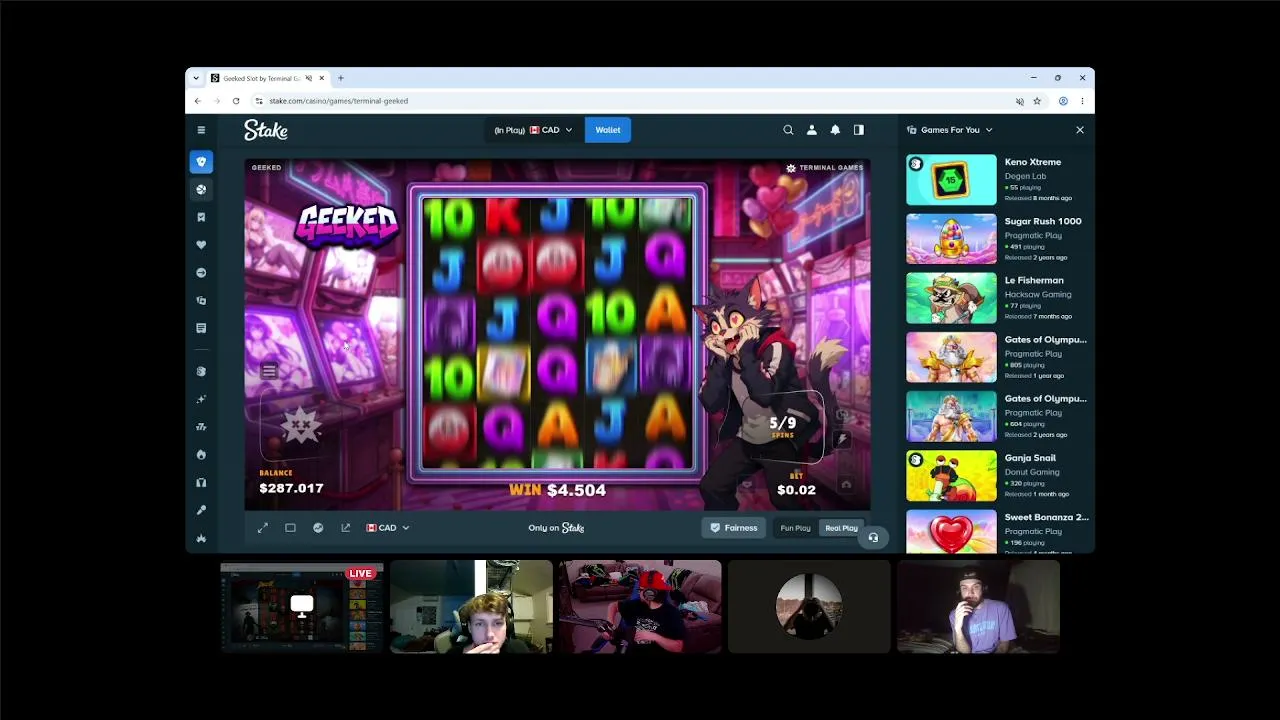Open the user profile icon
1280x720 pixels.
pos(811,130)
